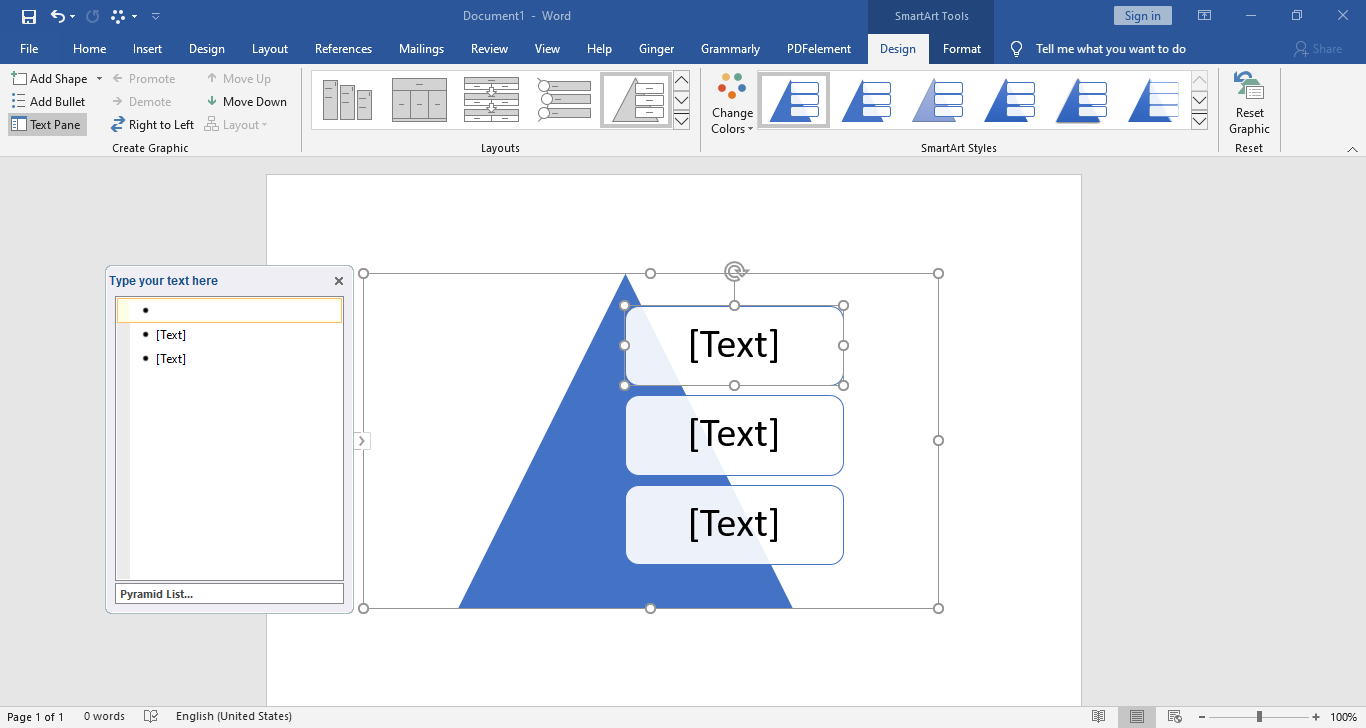Expand the Layout dropdown
1366x728 pixels.
(237, 124)
